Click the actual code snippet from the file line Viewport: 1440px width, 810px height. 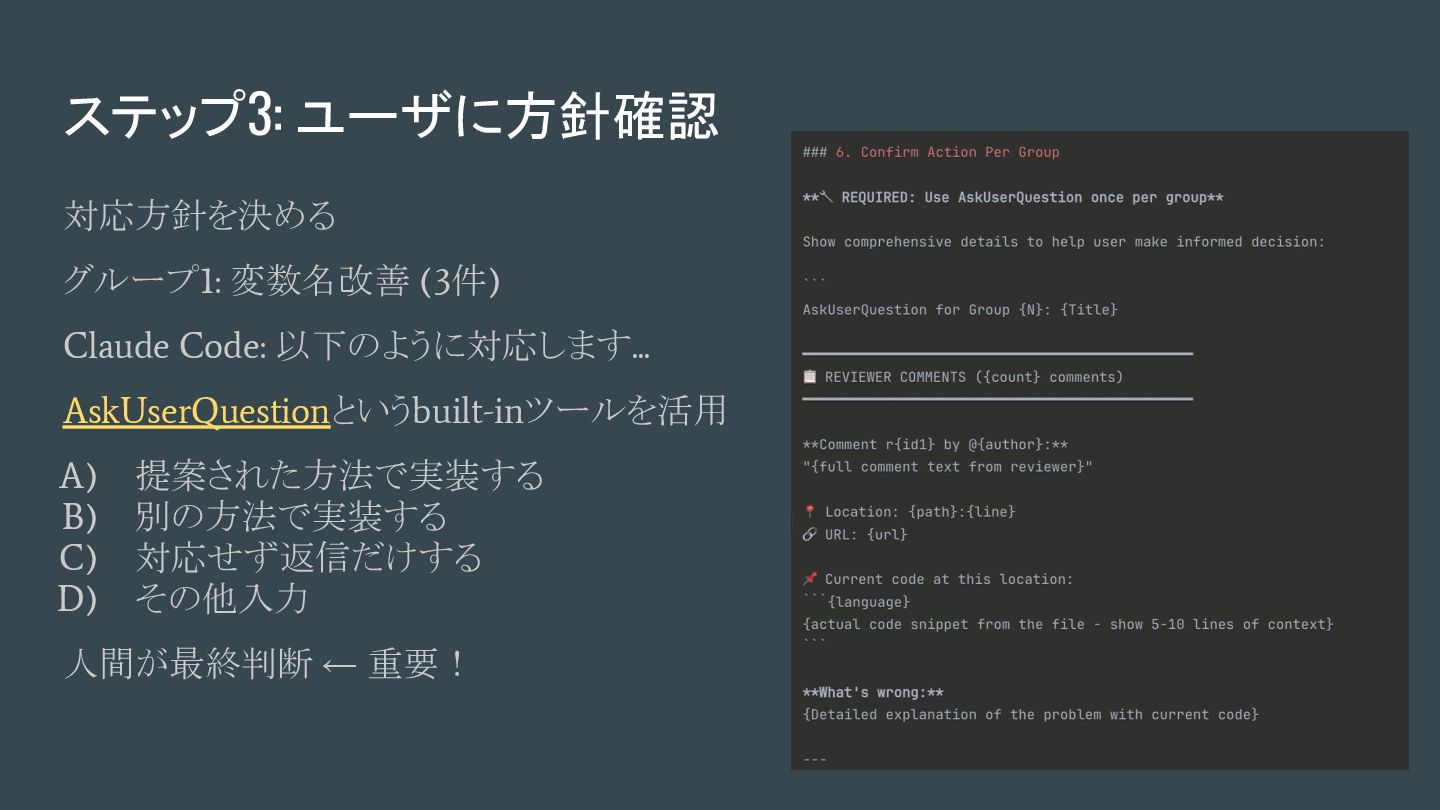tap(1068, 624)
